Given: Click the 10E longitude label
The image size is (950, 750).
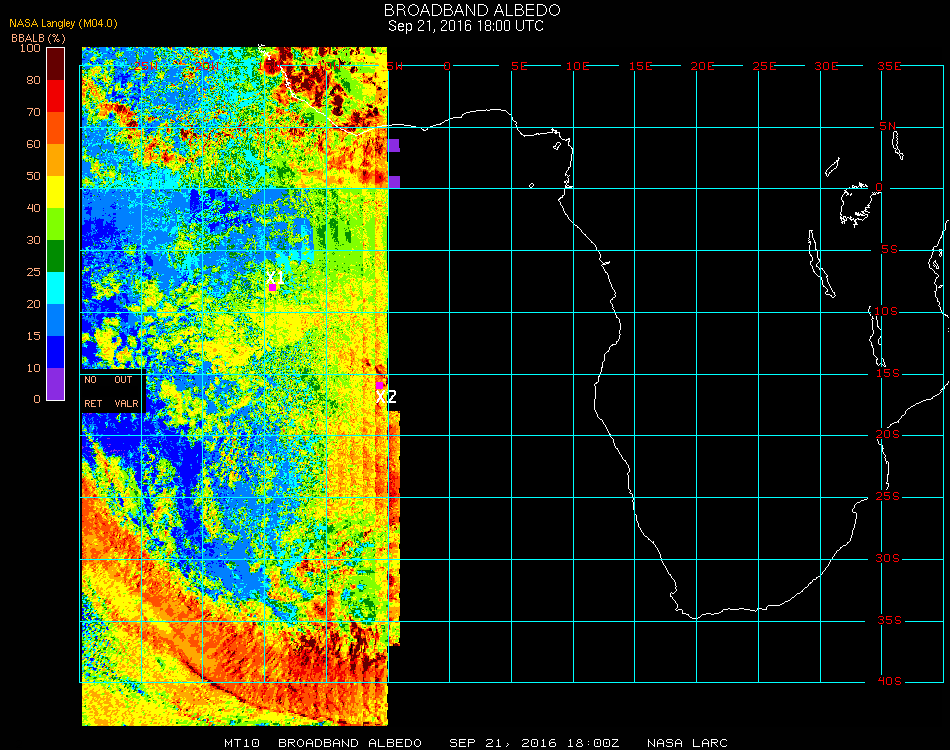Looking at the screenshot, I should tap(577, 66).
